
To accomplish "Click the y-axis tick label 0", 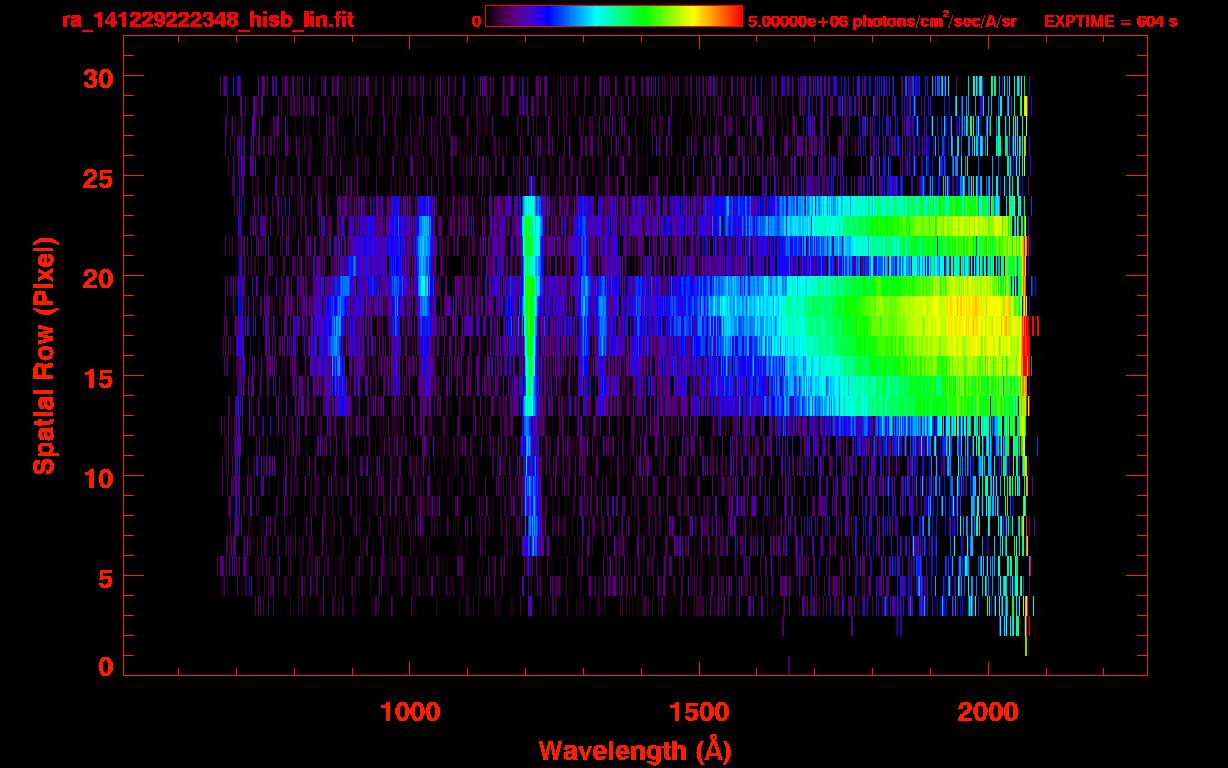I will 106,666.
